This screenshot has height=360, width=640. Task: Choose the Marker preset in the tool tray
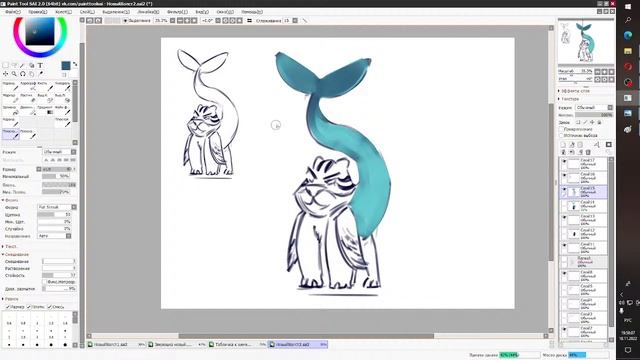point(10,98)
